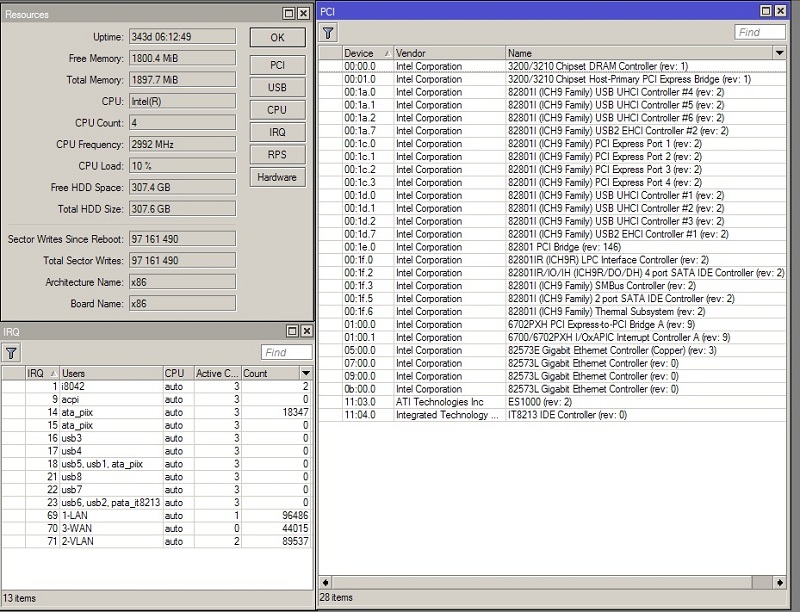Image resolution: width=800 pixels, height=612 pixels.
Task: Select PCI device 05:00.0 82573E Ethernet
Action: point(552,350)
